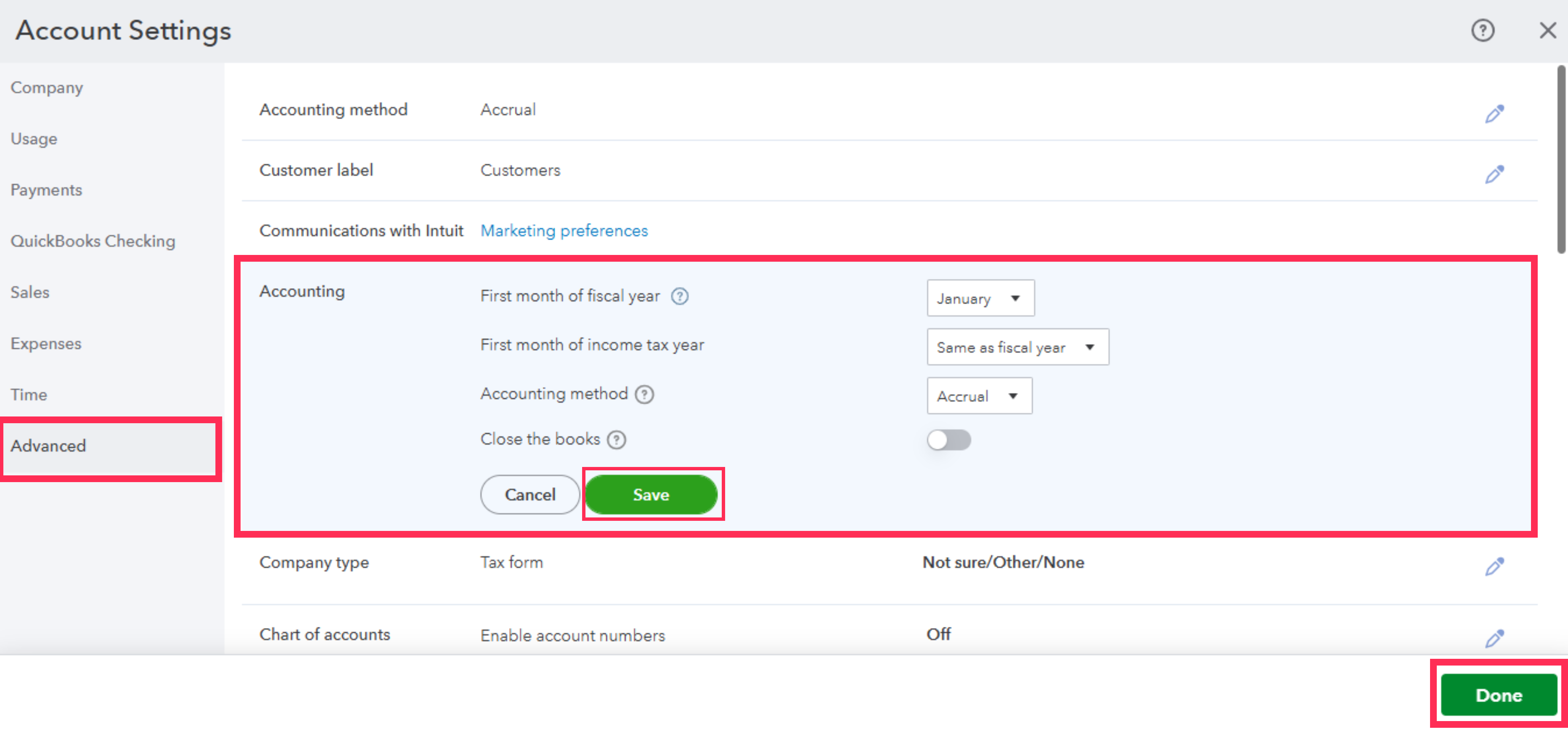Select the Advanced tab in sidebar

[49, 446]
